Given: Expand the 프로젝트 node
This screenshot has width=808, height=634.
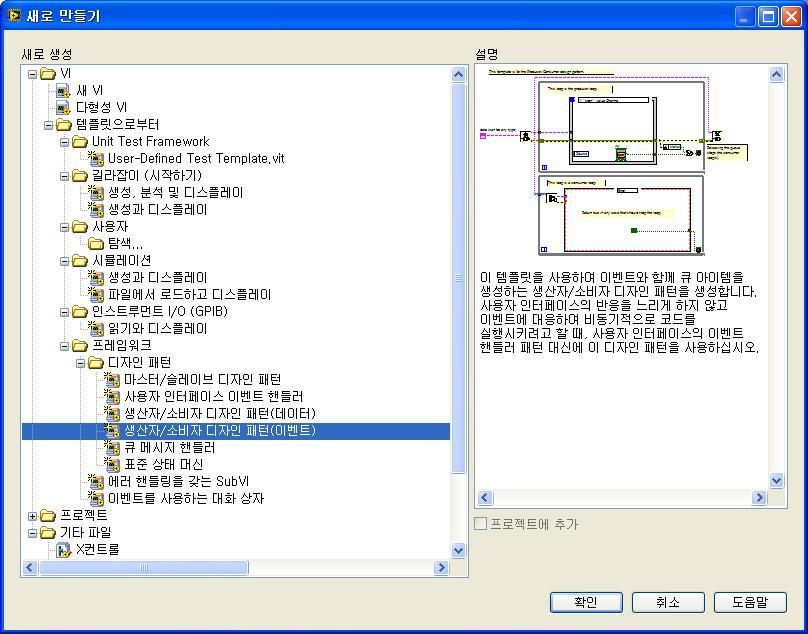Looking at the screenshot, I should click(x=32, y=516).
